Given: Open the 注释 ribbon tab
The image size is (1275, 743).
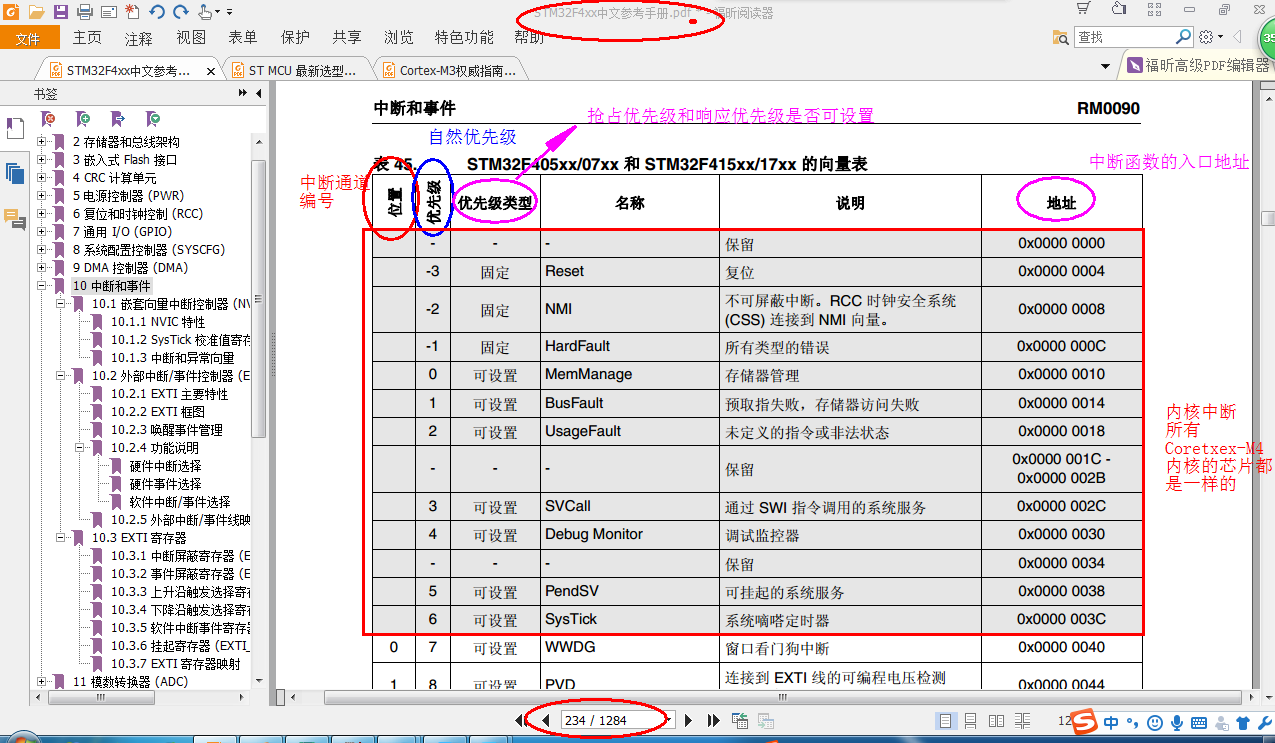Looking at the screenshot, I should (x=139, y=38).
